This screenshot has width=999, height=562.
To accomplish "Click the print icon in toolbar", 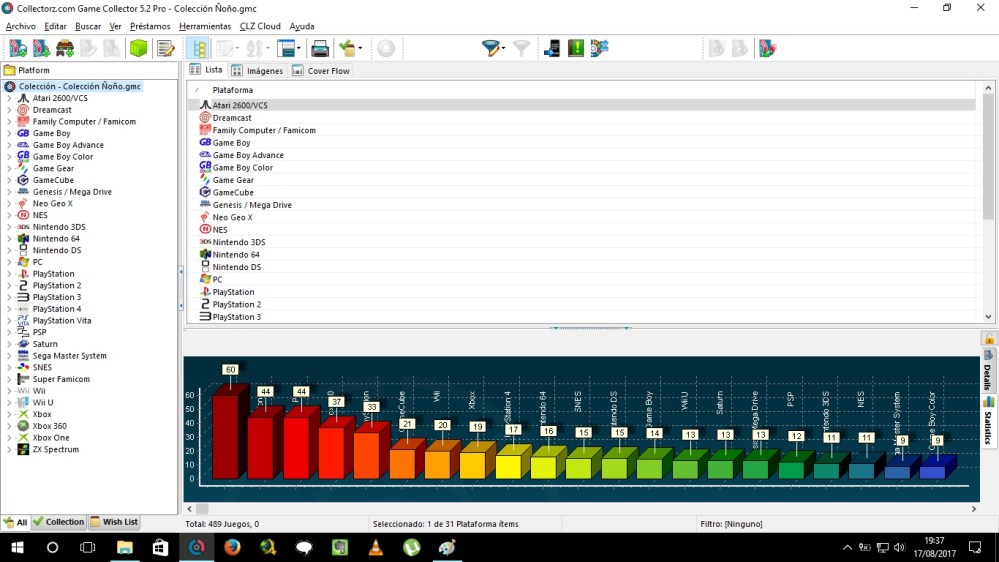I will click(x=320, y=48).
